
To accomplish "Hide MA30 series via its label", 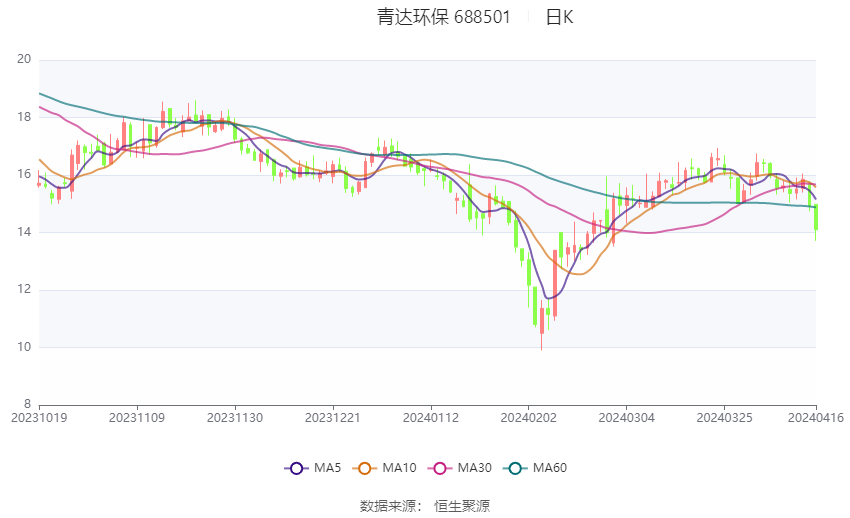I will pos(475,468).
